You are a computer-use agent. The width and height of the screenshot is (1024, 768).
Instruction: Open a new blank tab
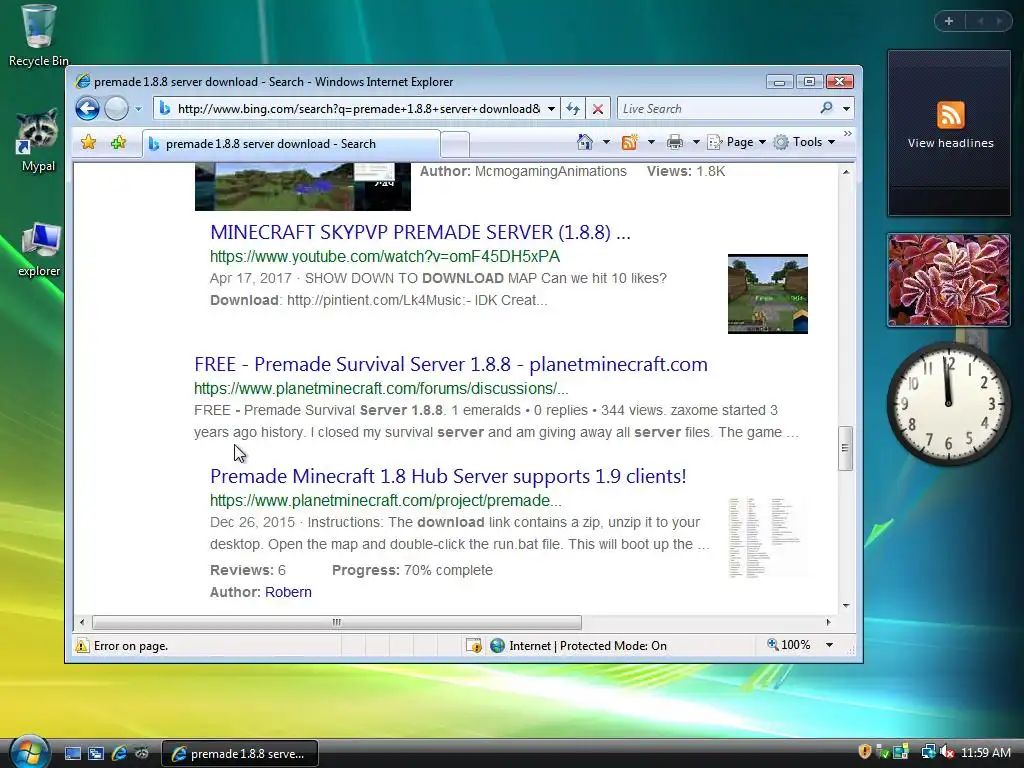[x=455, y=144]
